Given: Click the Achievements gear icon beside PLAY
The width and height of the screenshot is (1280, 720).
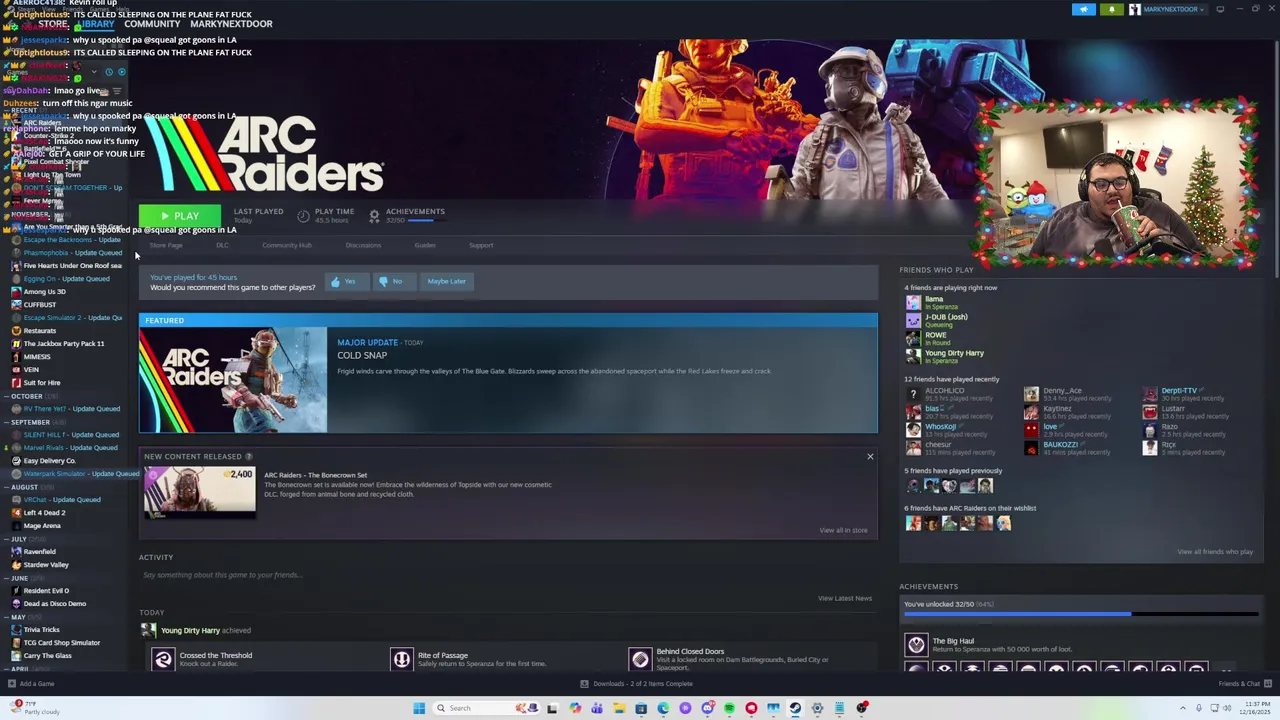Looking at the screenshot, I should click(x=374, y=215).
